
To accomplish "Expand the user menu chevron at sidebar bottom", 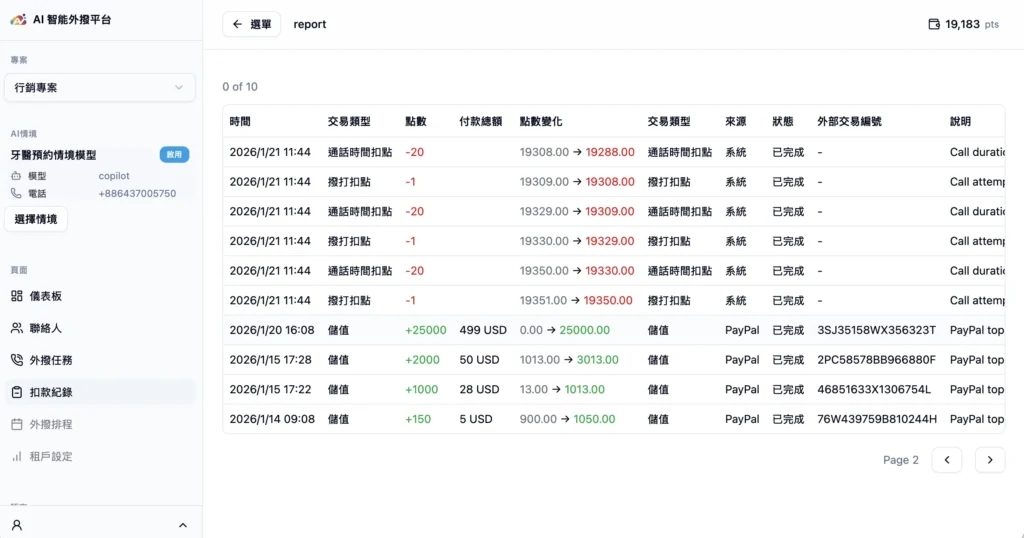I will [x=183, y=525].
